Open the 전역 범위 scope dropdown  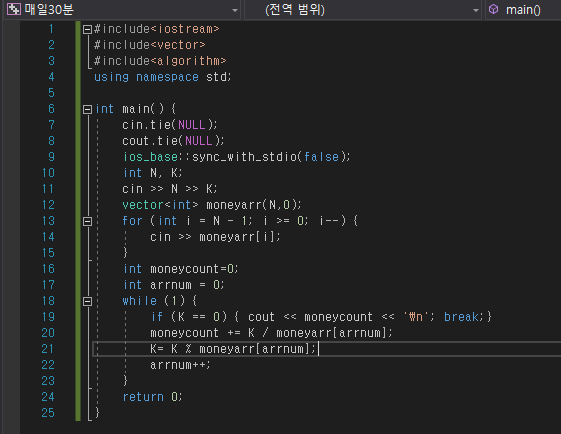pyautogui.click(x=475, y=10)
